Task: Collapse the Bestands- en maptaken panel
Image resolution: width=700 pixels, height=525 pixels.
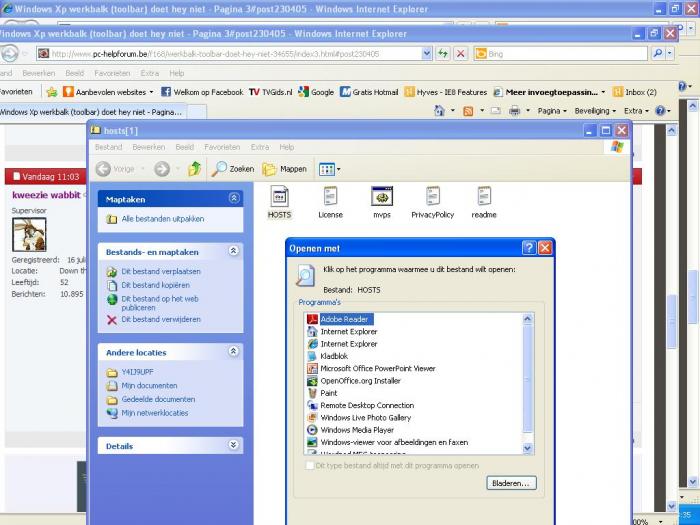Action: coord(233,251)
